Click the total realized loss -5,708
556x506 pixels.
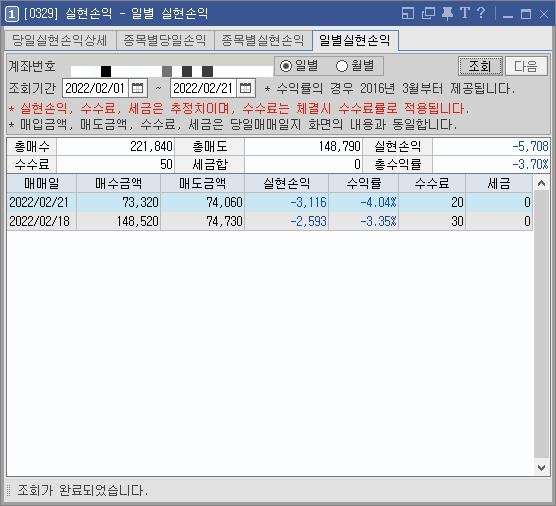(491, 146)
